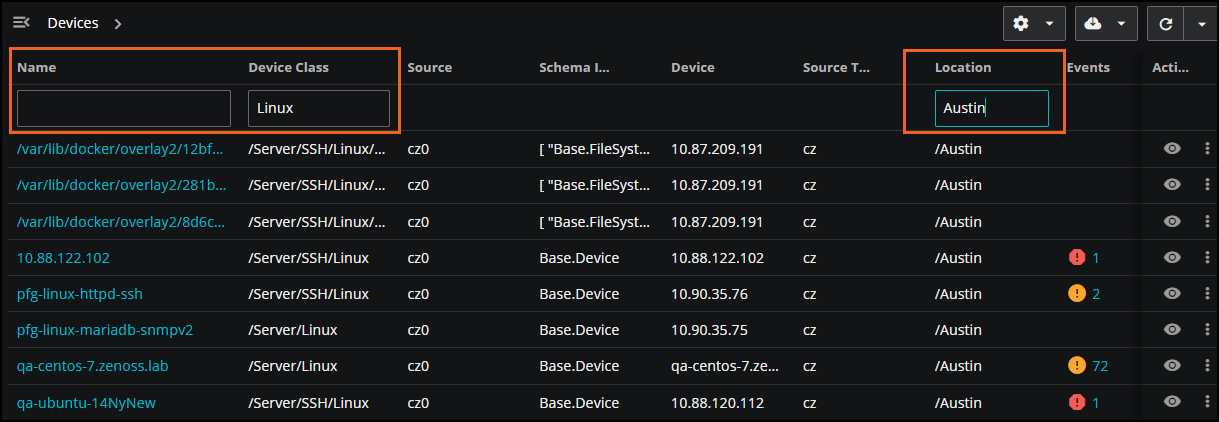
Task: Toggle eye icon for pfg-linux-httpd-ssh row
Action: click(1173, 294)
